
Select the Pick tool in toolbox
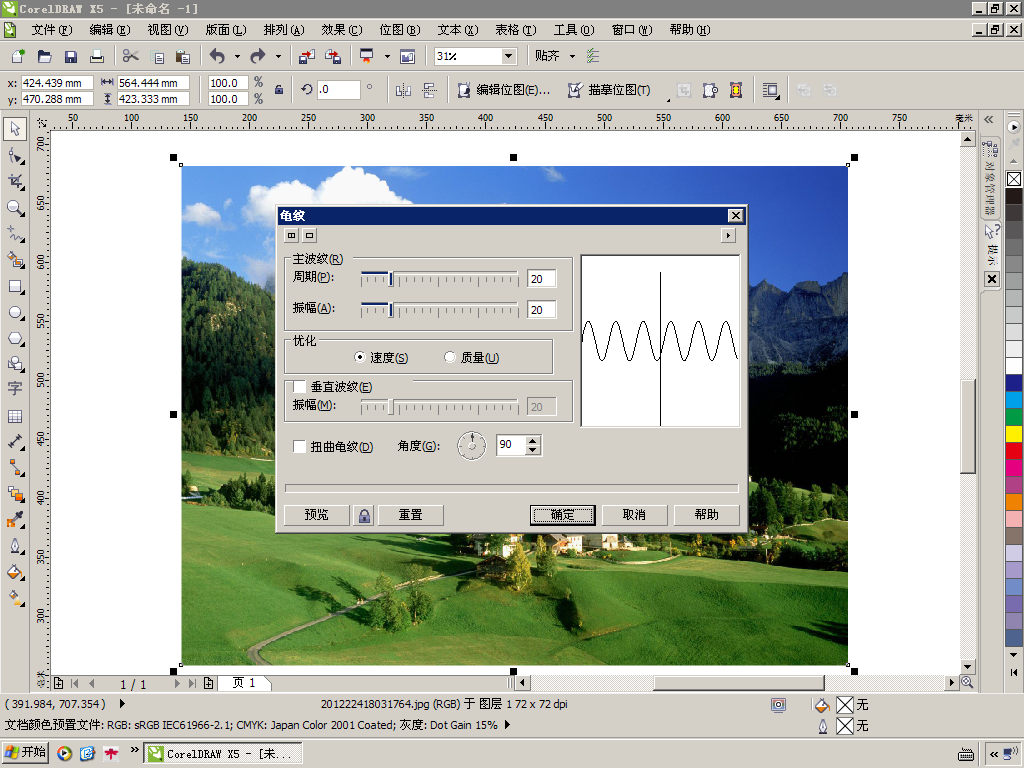tap(15, 129)
